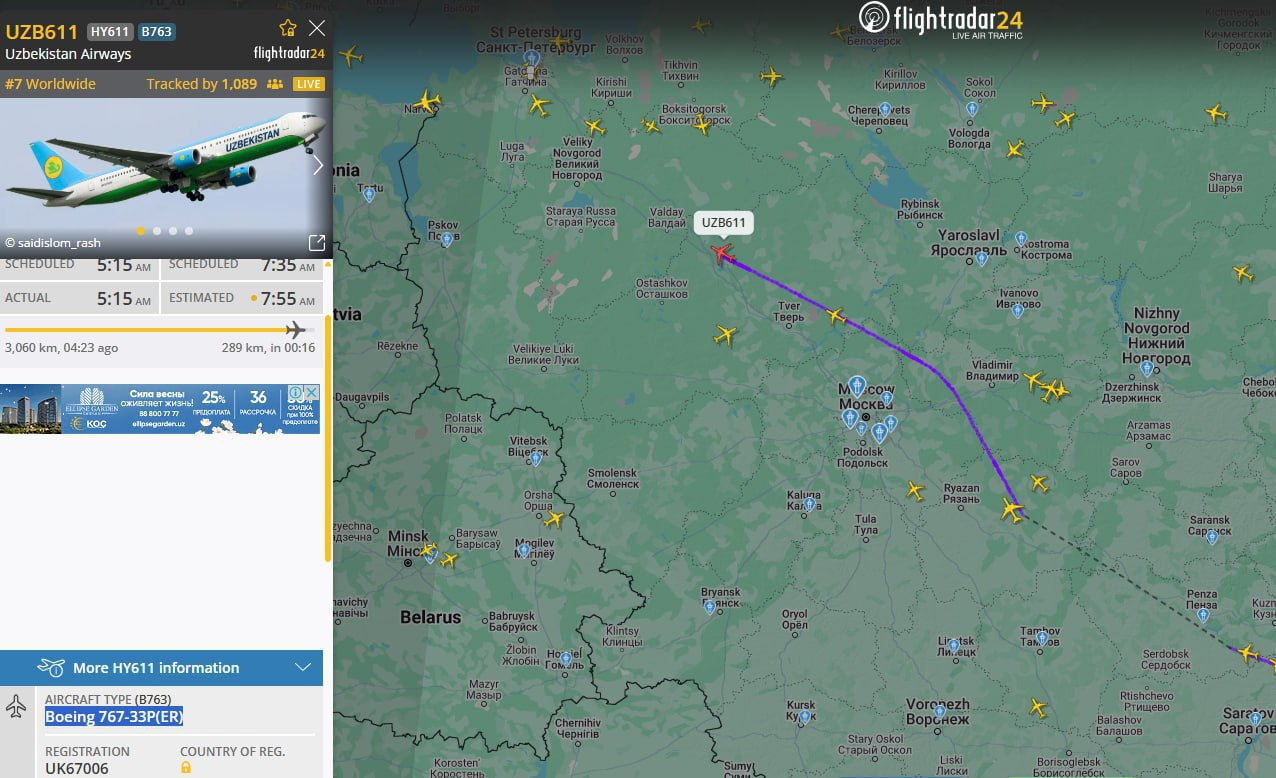Screen dimensions: 1276x778
Task: Click the red UZB611 aircraft on map
Action: [721, 253]
